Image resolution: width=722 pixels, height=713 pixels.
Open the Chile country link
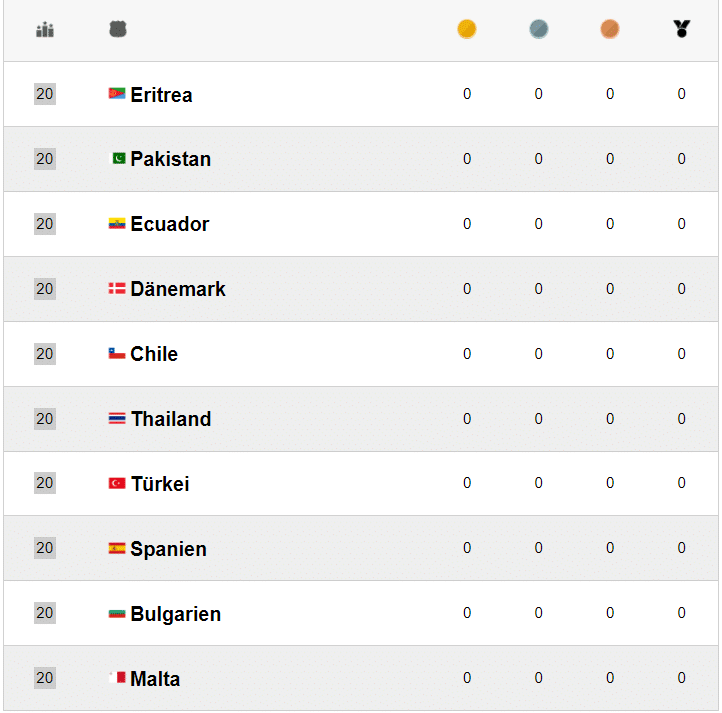(x=154, y=354)
